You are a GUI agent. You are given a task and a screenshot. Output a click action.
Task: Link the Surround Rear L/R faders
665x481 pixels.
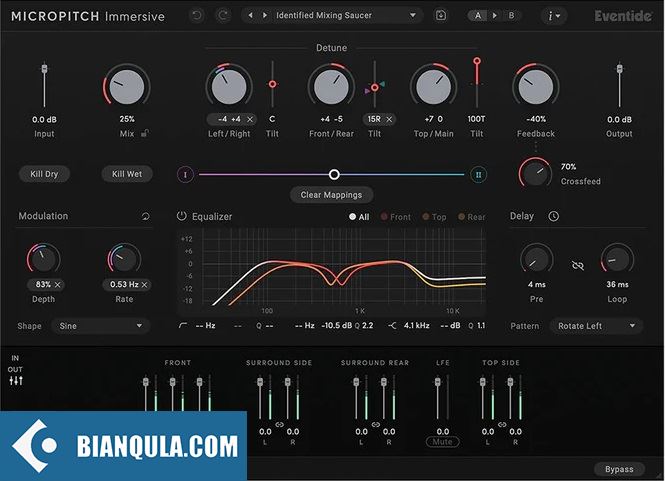point(375,425)
